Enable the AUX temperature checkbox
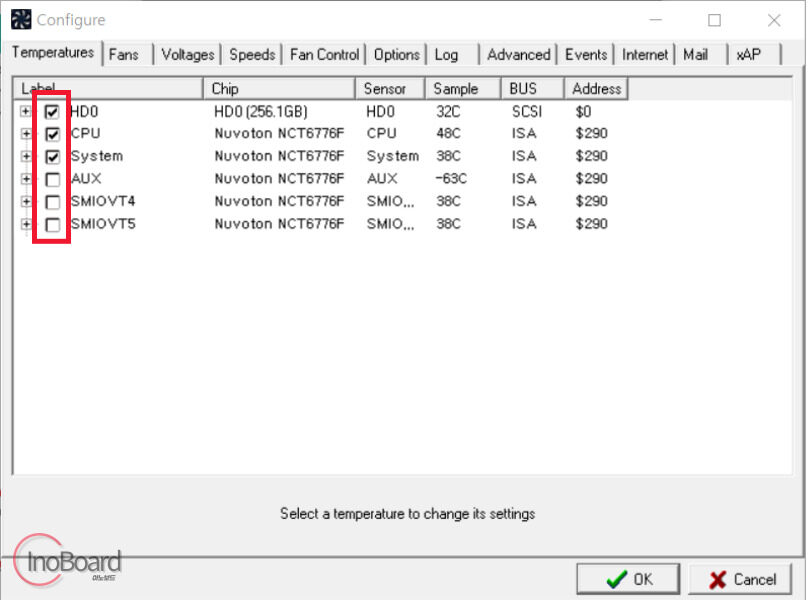The height and width of the screenshot is (600, 810). click(x=52, y=179)
